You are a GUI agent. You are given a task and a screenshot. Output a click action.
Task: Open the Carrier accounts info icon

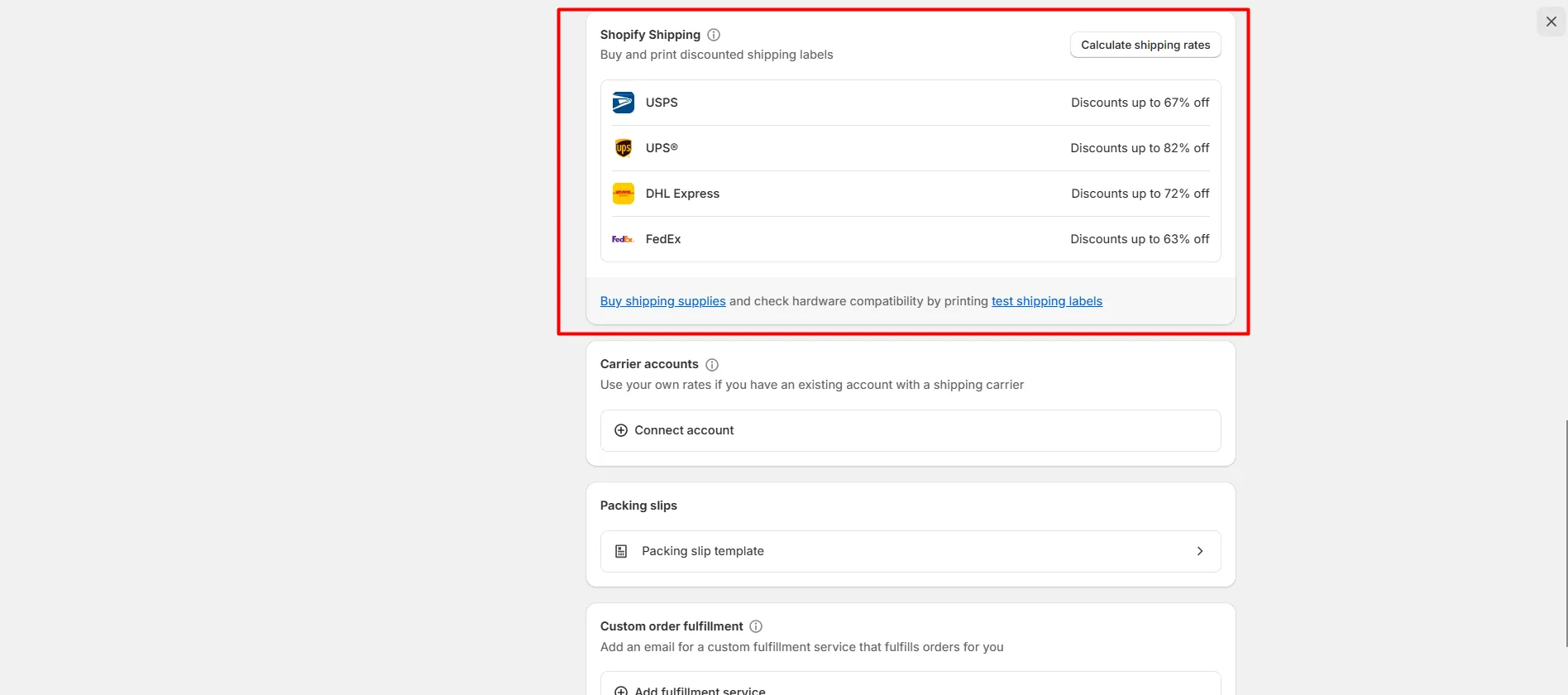click(x=712, y=365)
